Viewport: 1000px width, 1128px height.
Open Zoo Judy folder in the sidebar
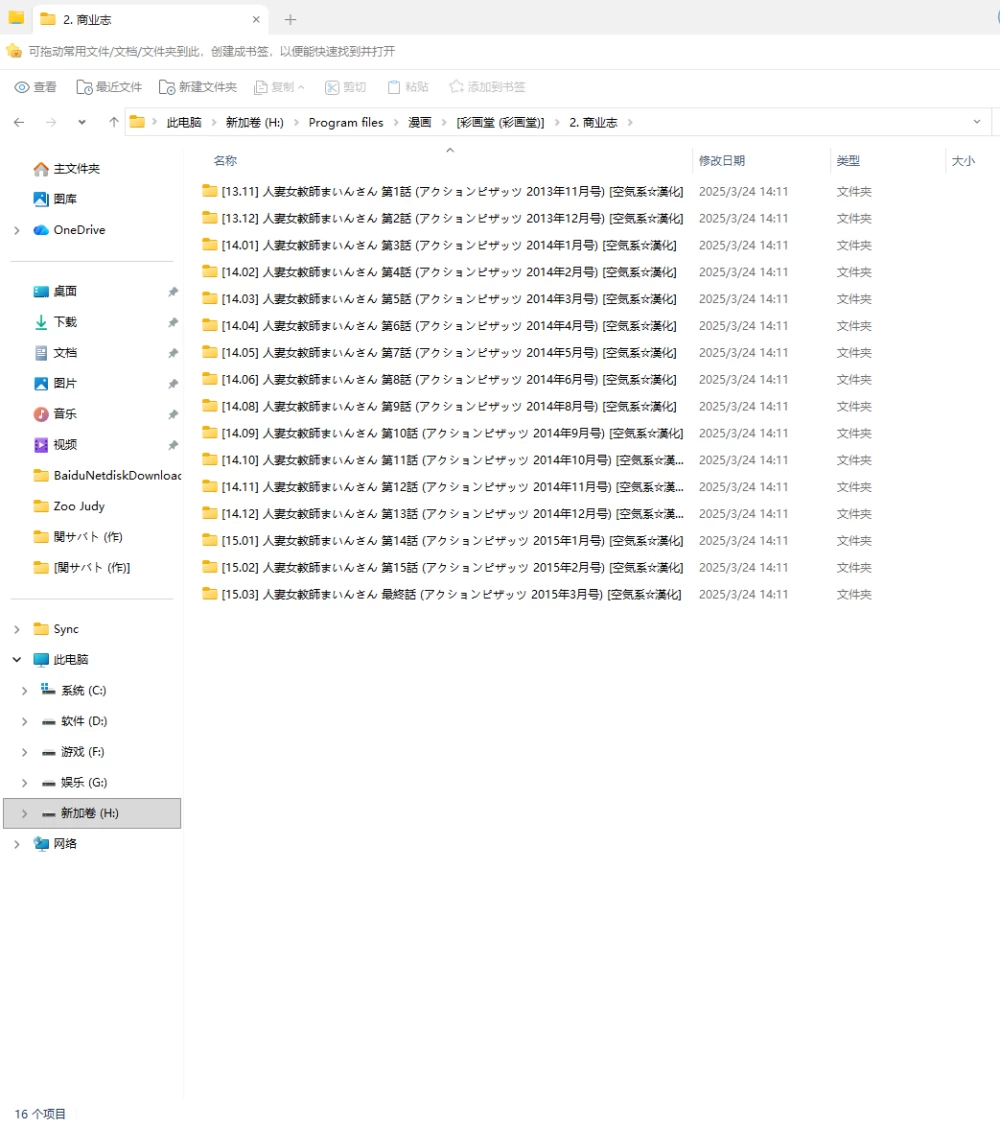coord(69,506)
